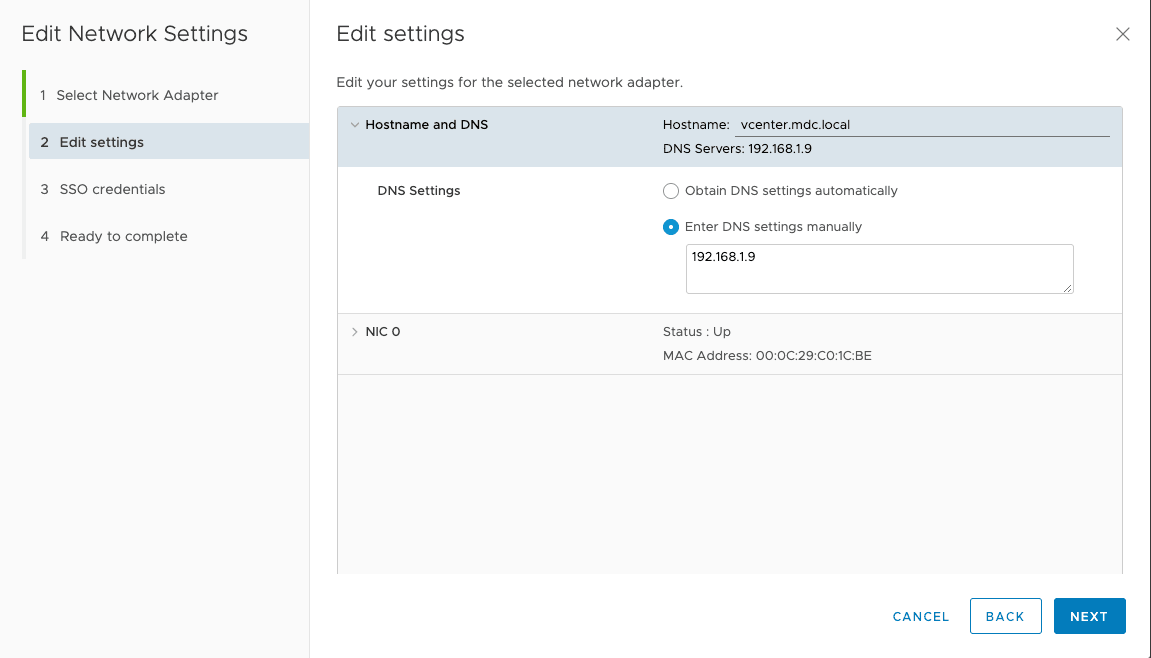Screen dimensions: 1151x658
Task: Open step 2 Edit settings
Action: 101,142
